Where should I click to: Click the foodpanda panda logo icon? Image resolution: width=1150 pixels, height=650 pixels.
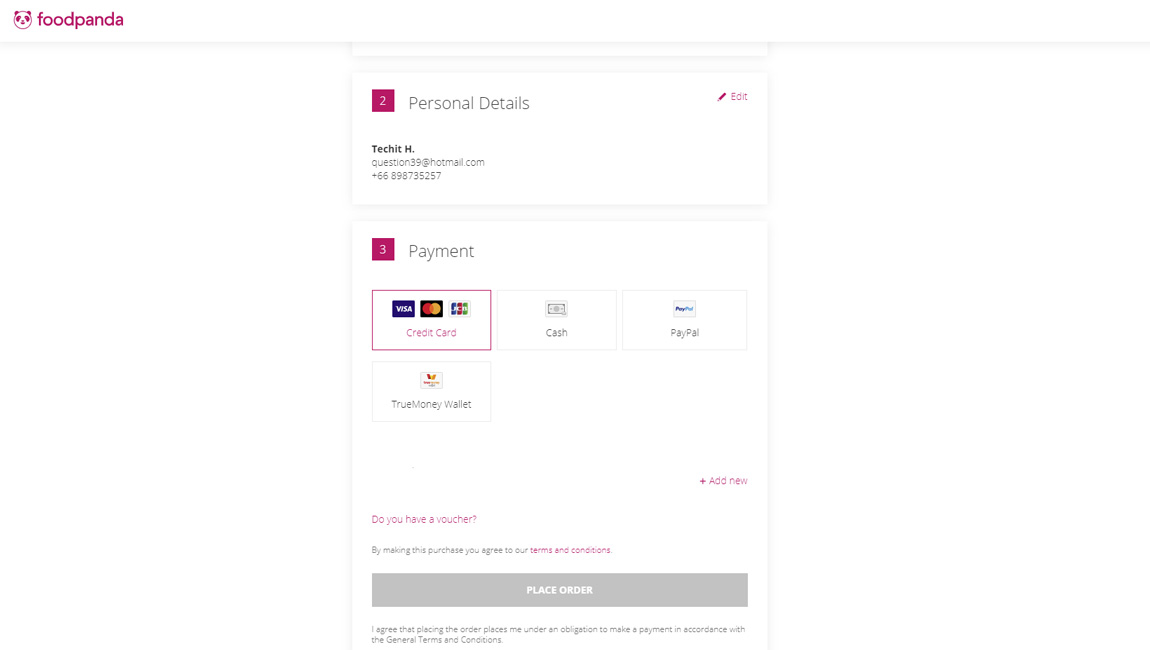pos(23,20)
